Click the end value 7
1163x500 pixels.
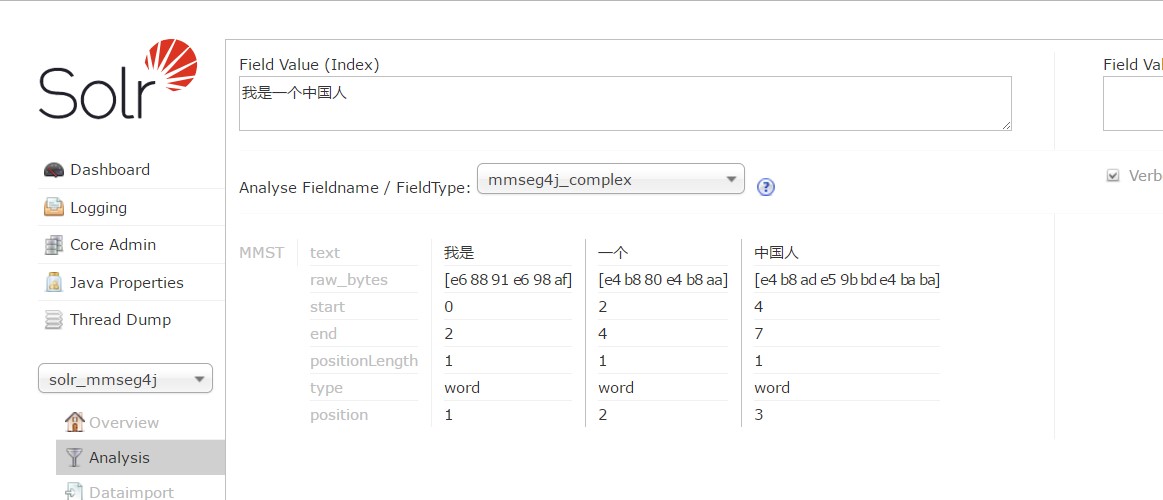(x=759, y=334)
